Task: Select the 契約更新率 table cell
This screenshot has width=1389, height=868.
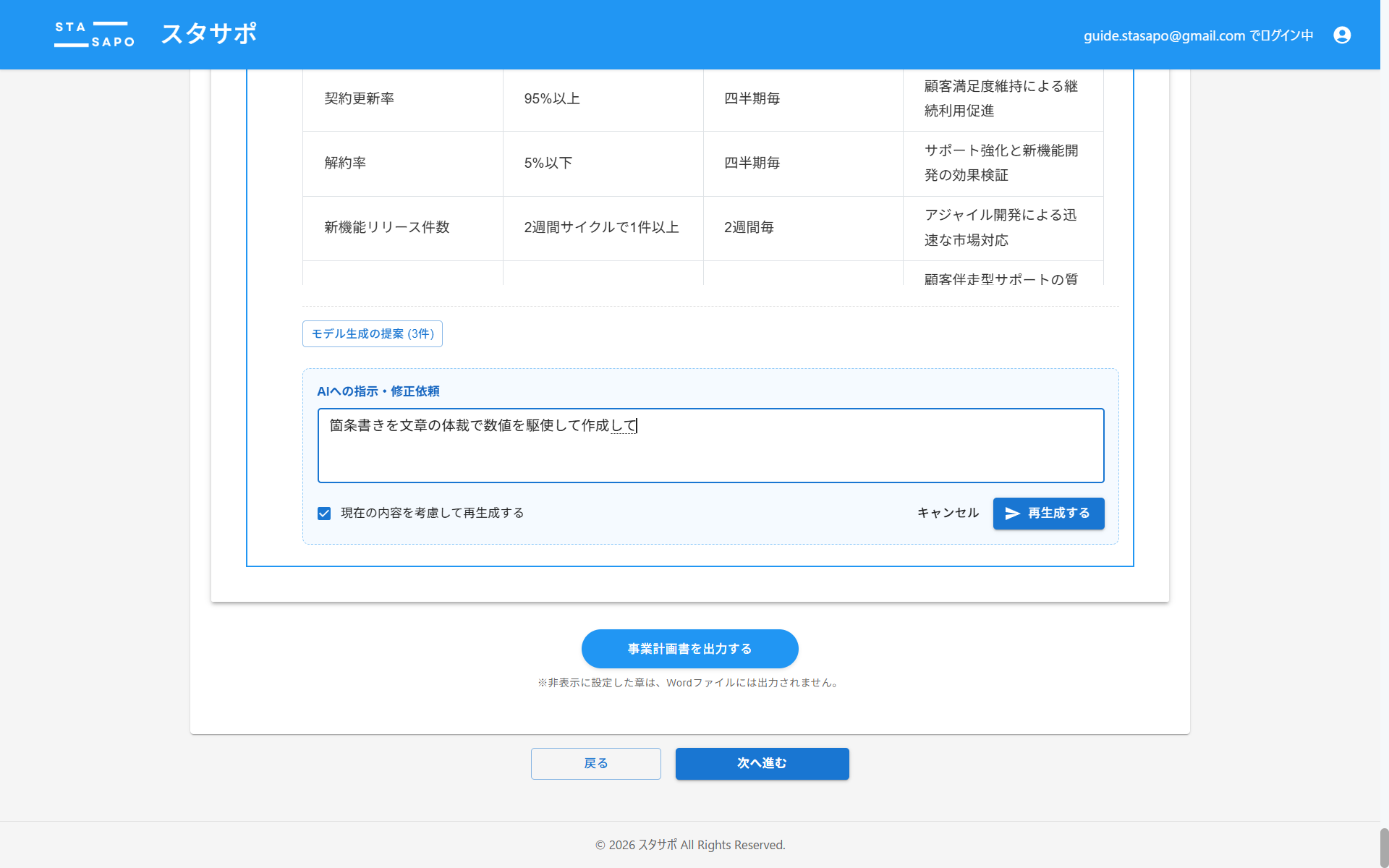Action: coord(360,98)
